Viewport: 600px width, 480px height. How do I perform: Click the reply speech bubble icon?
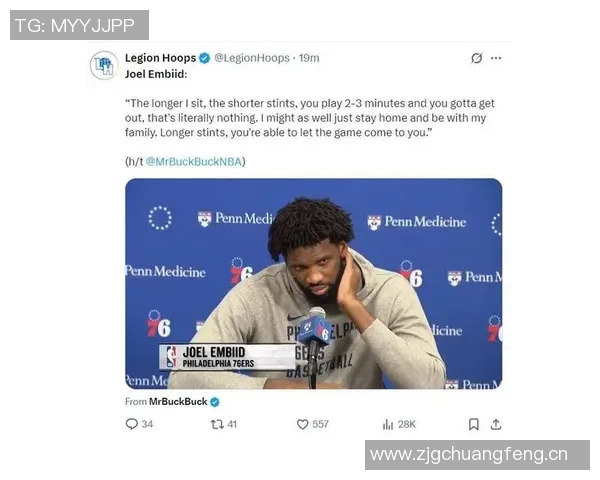click(131, 424)
